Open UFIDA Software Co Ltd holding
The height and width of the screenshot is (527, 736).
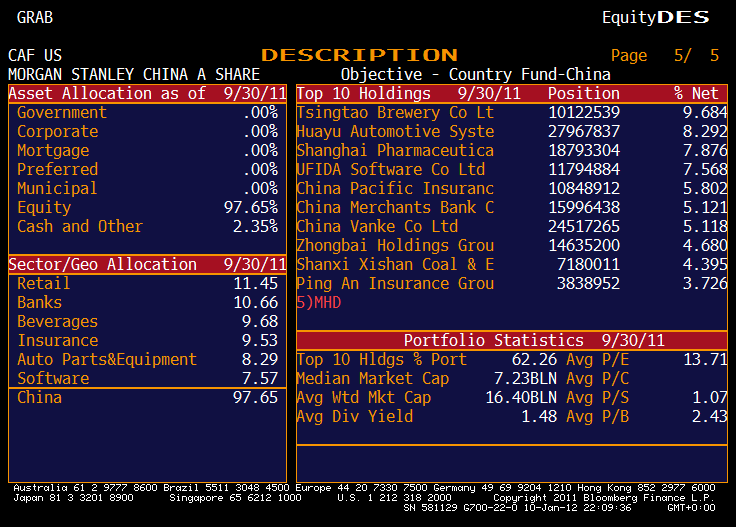390,170
